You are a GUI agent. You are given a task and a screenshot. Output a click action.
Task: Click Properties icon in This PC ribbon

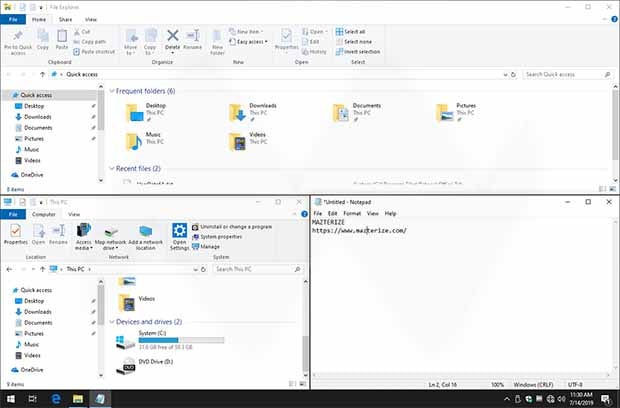[15, 234]
